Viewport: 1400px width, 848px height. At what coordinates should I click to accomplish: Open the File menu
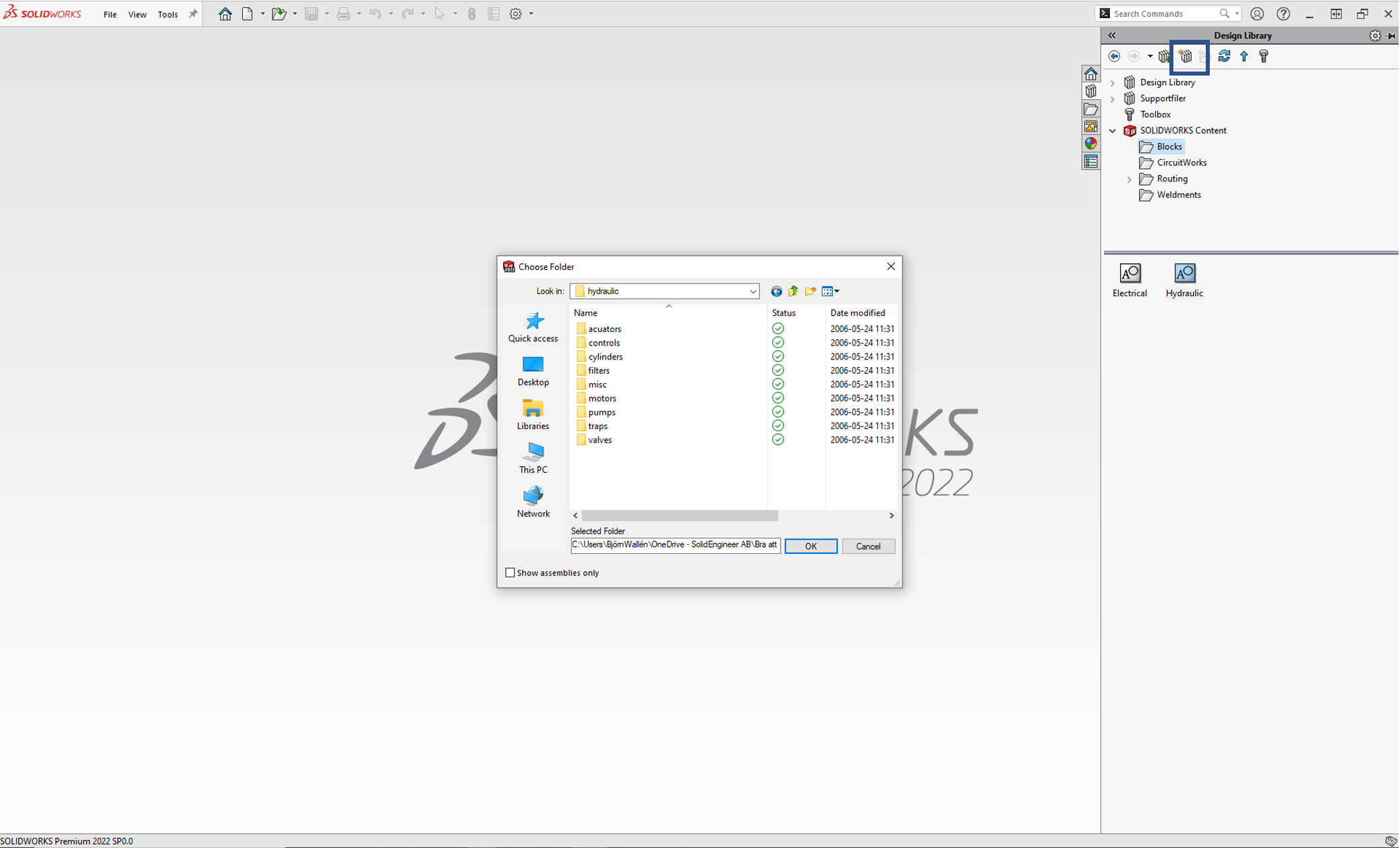pos(109,14)
